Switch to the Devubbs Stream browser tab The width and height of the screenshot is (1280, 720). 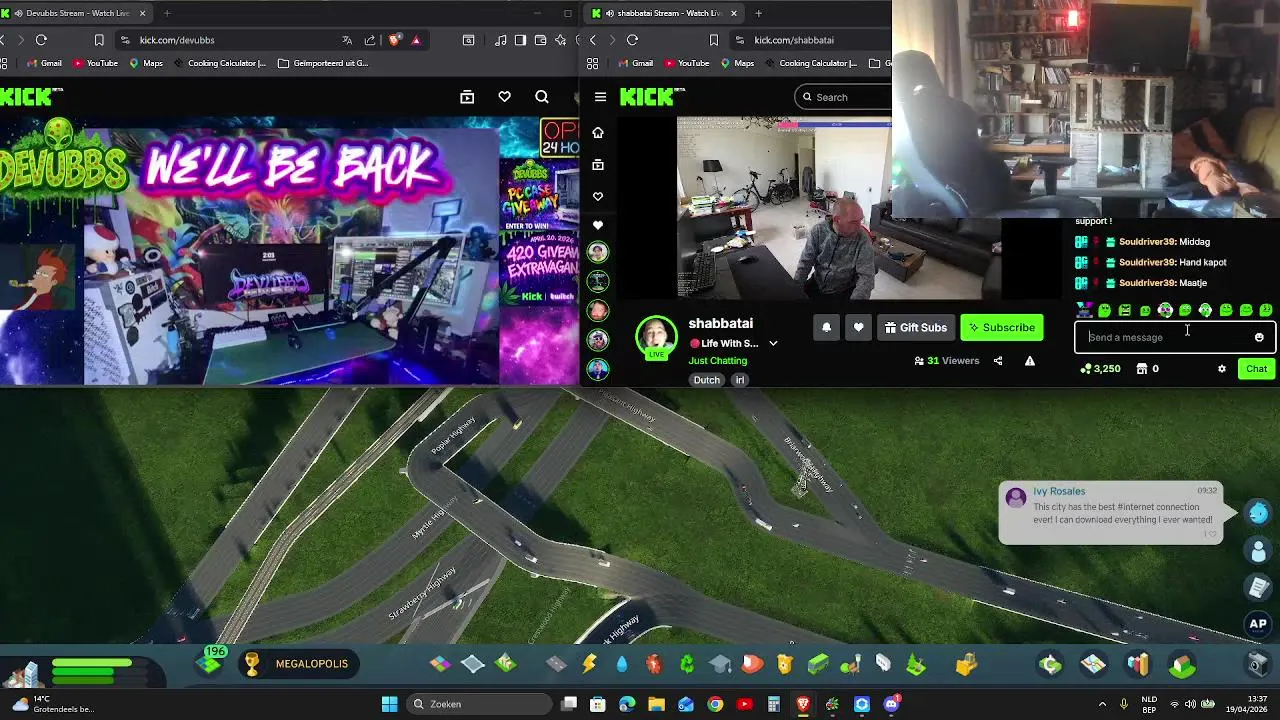point(76,13)
